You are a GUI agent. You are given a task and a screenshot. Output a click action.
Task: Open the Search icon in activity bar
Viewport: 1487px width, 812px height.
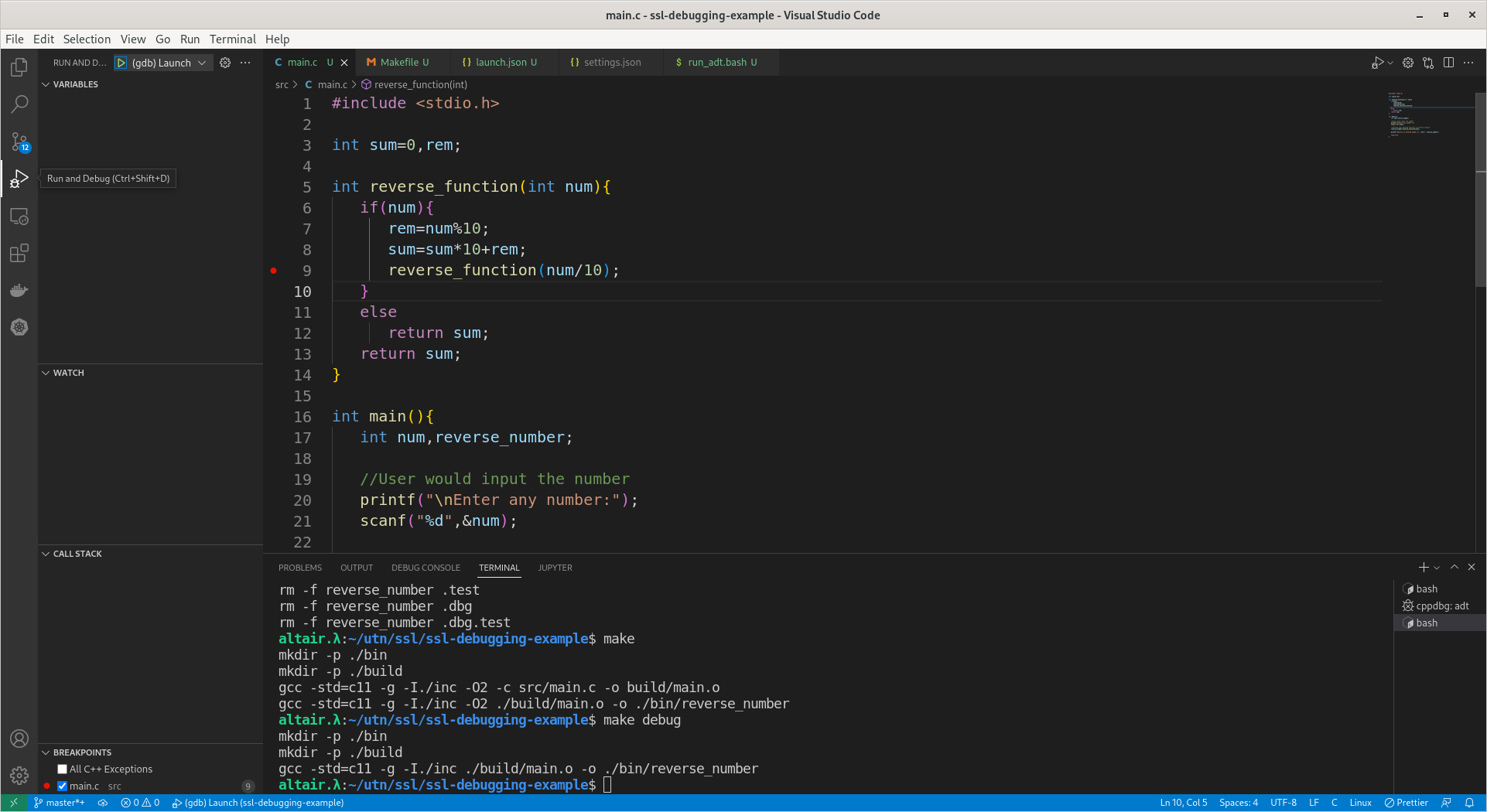[19, 104]
